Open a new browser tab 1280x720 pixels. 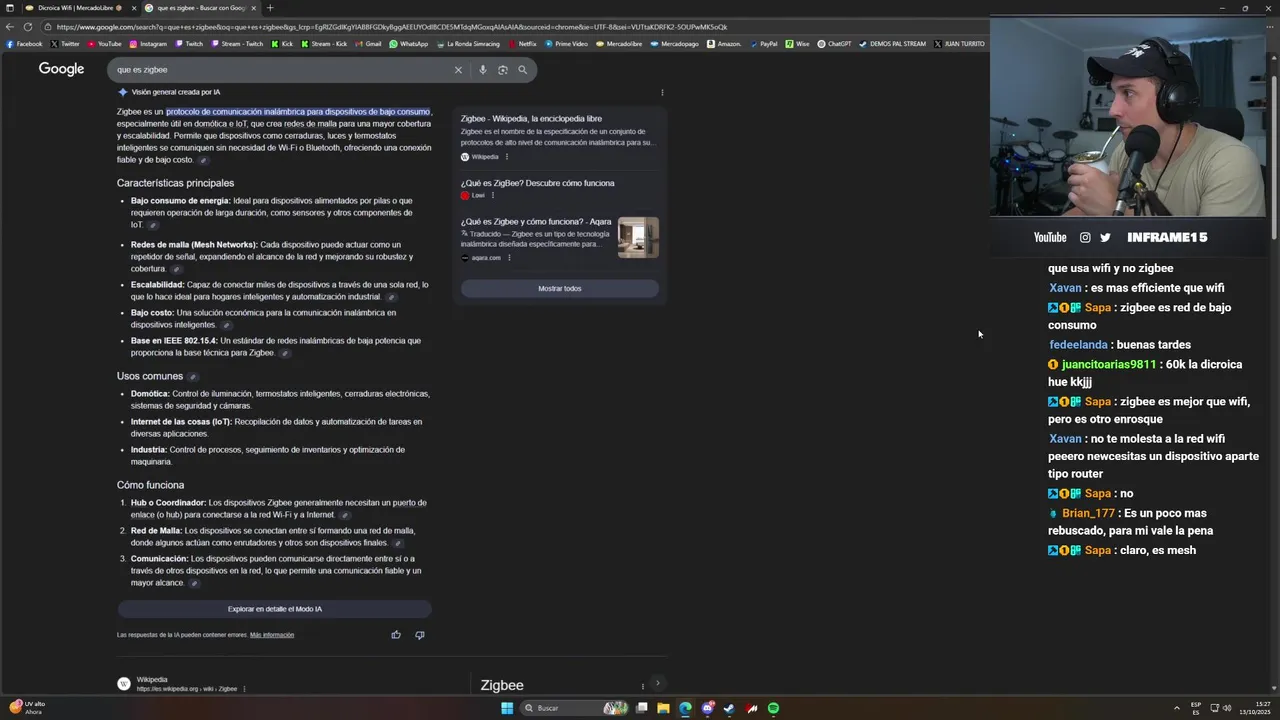point(270,8)
